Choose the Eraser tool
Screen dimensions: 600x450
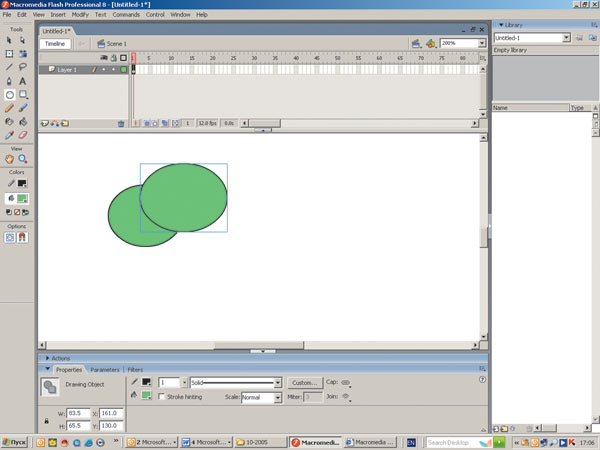click(x=22, y=134)
